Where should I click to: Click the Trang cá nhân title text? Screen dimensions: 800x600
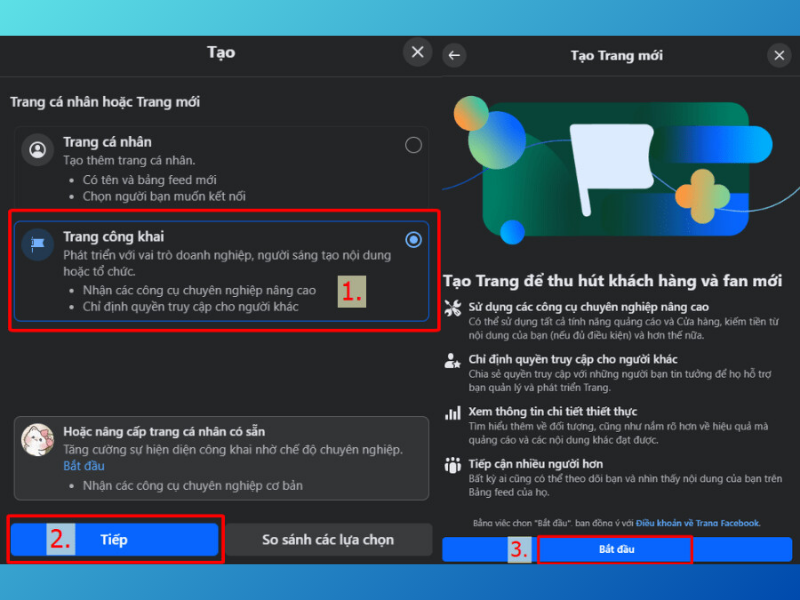[107, 142]
